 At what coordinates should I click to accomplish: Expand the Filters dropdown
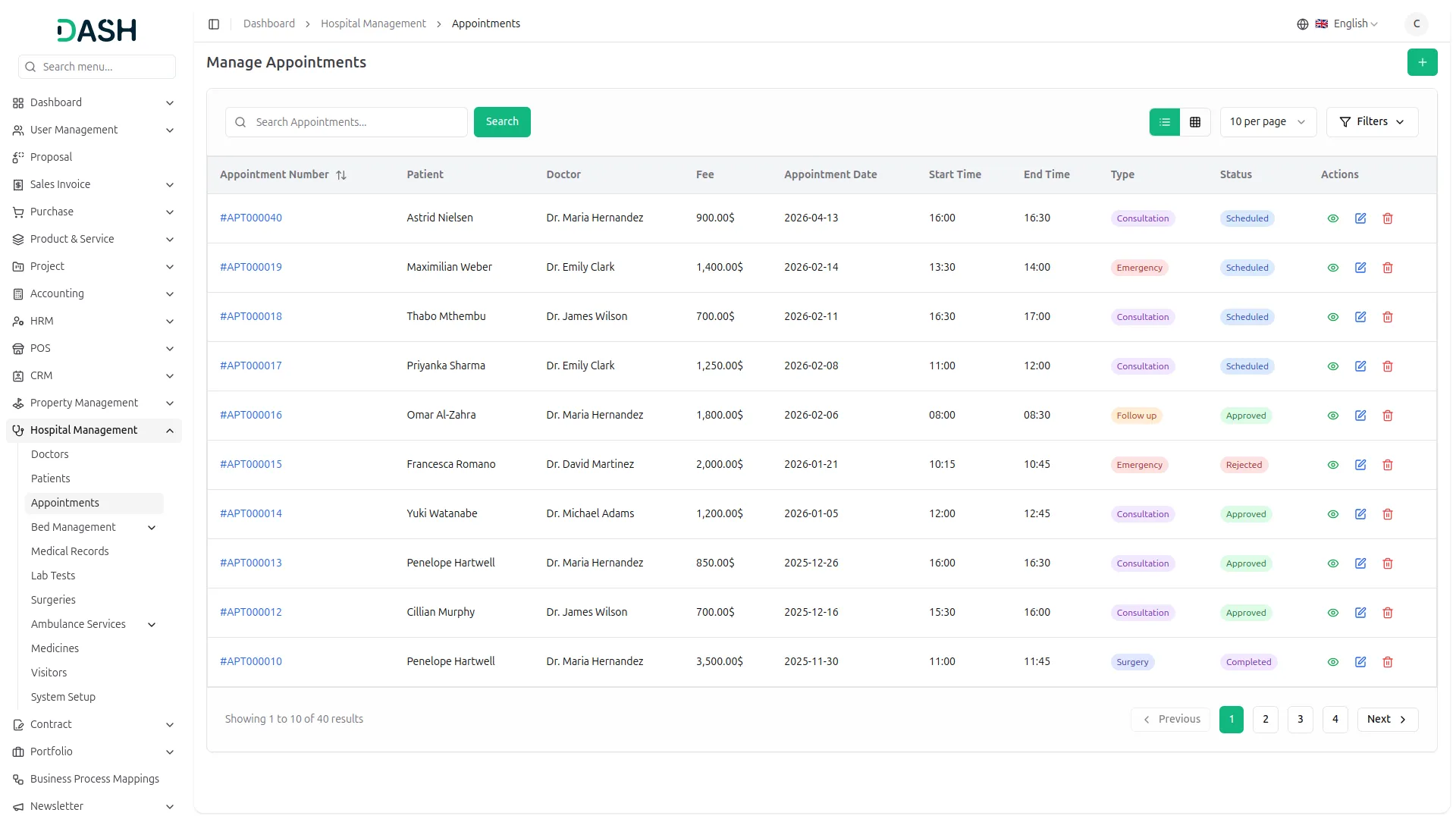click(x=1371, y=122)
